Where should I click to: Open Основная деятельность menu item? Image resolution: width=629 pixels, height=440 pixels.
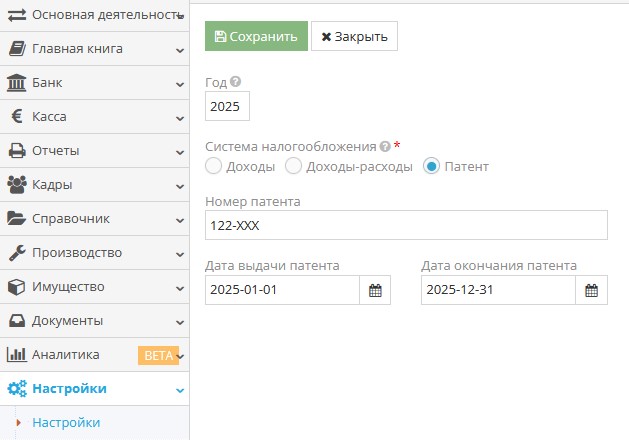(x=94, y=15)
